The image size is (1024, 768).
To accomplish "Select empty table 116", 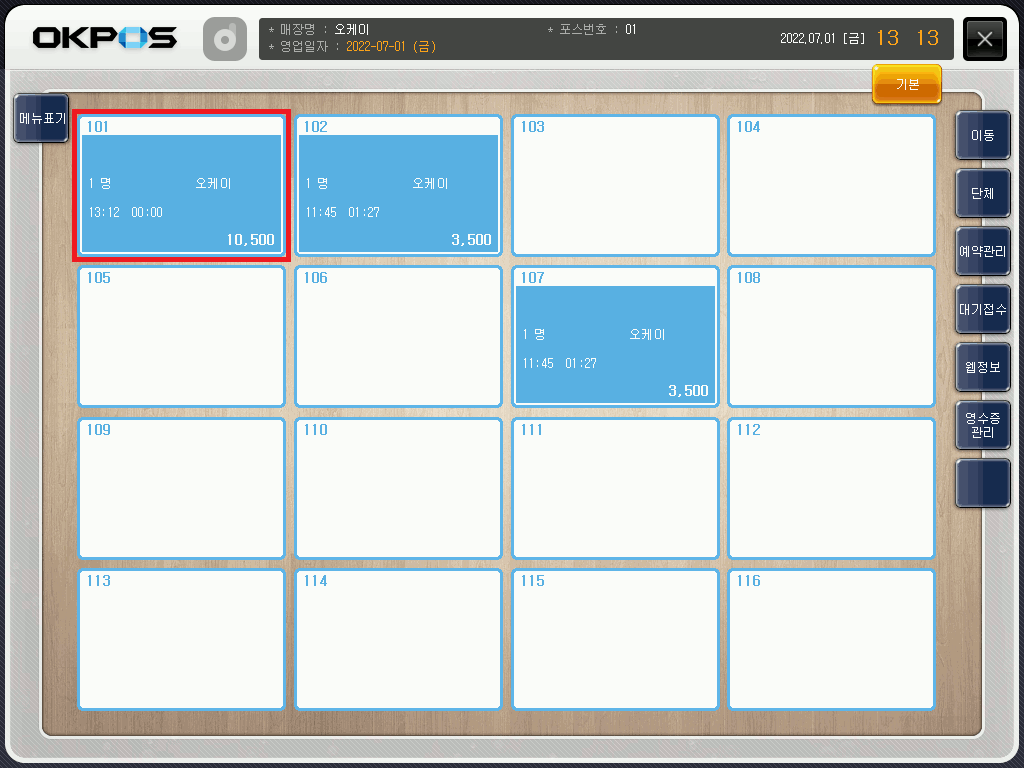I will [831, 639].
